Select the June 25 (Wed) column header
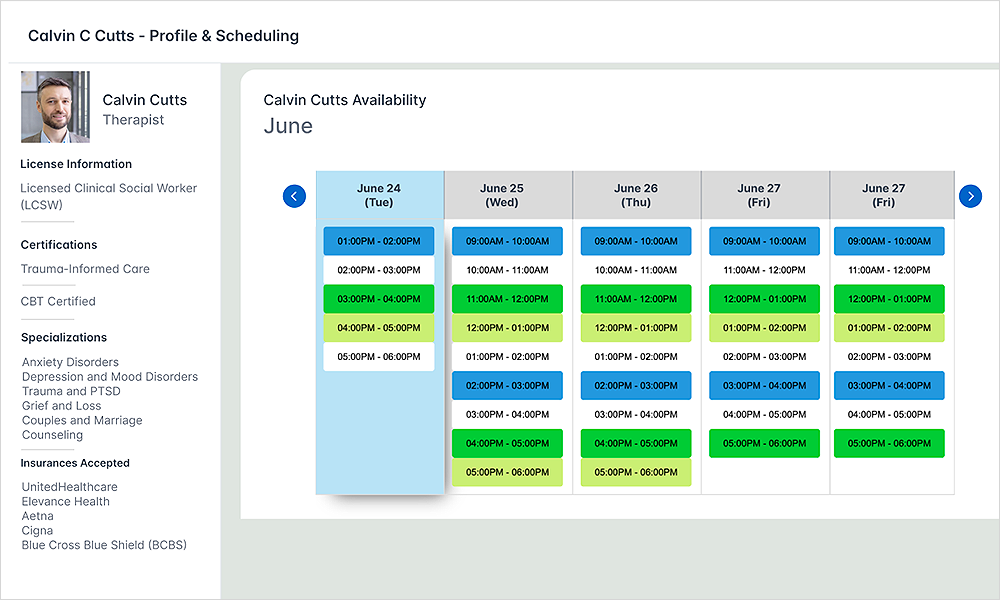The height and width of the screenshot is (600, 1000). pyautogui.click(x=507, y=195)
